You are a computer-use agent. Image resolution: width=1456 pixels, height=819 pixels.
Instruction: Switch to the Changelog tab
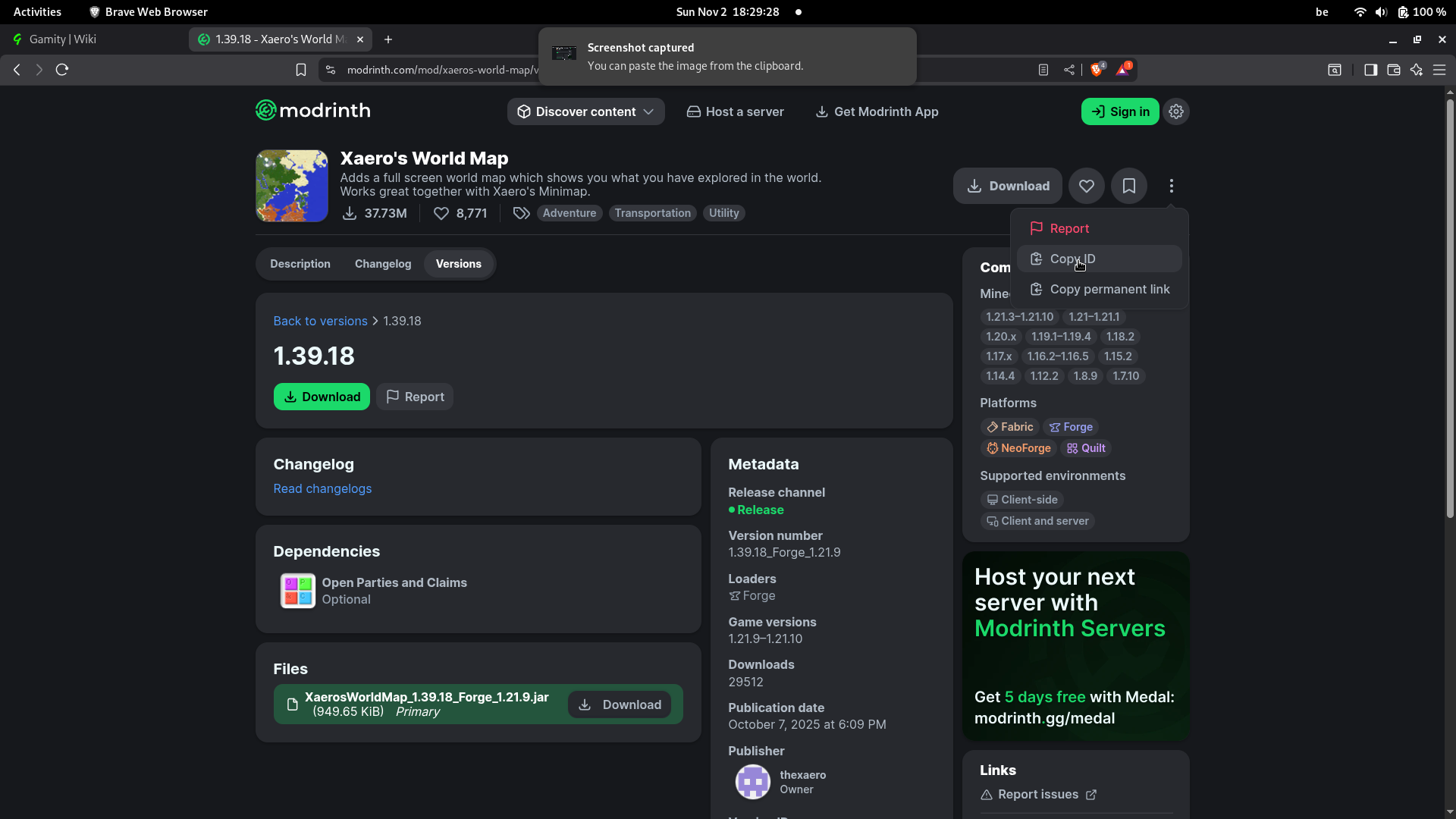tap(383, 264)
